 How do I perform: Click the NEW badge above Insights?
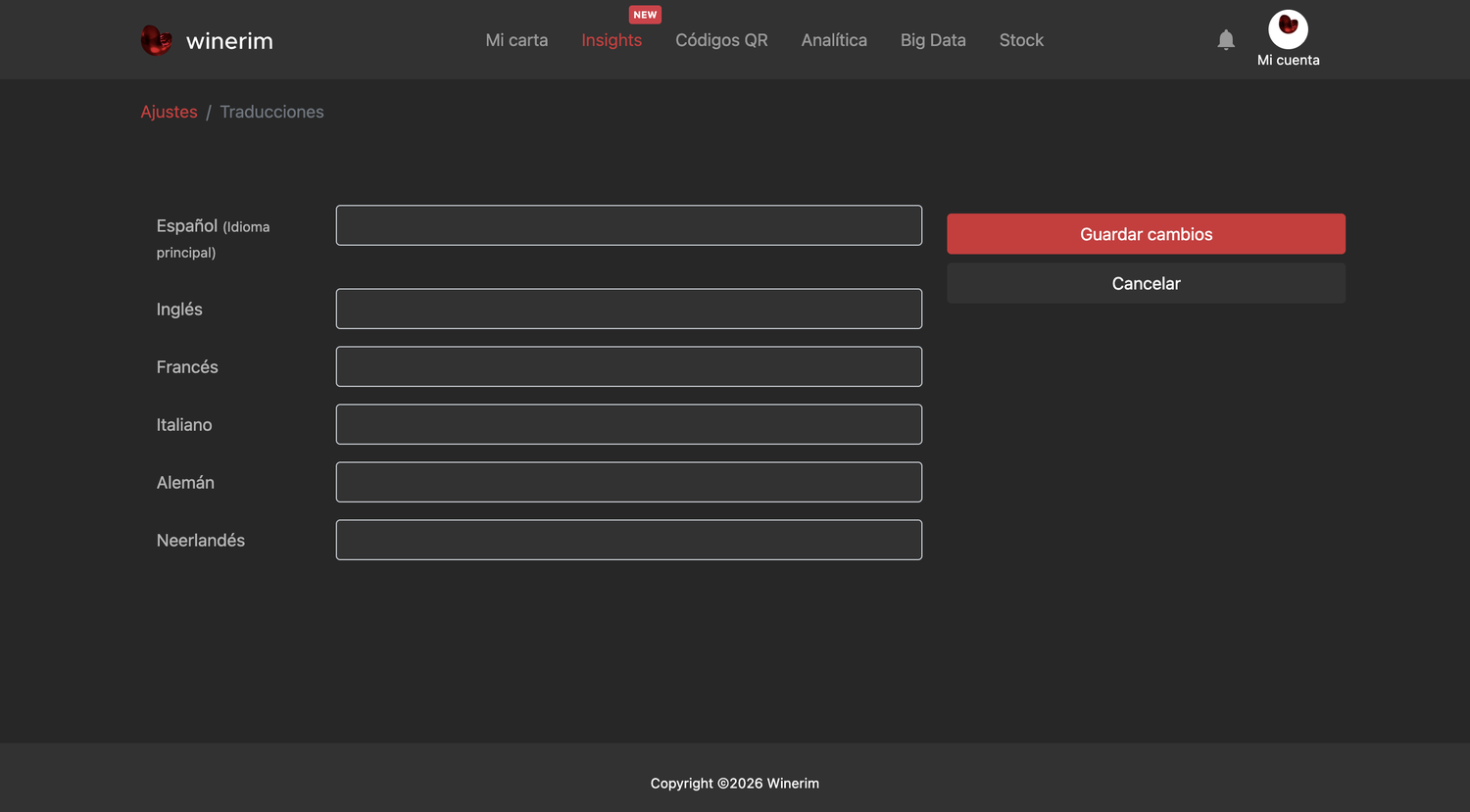tap(645, 15)
